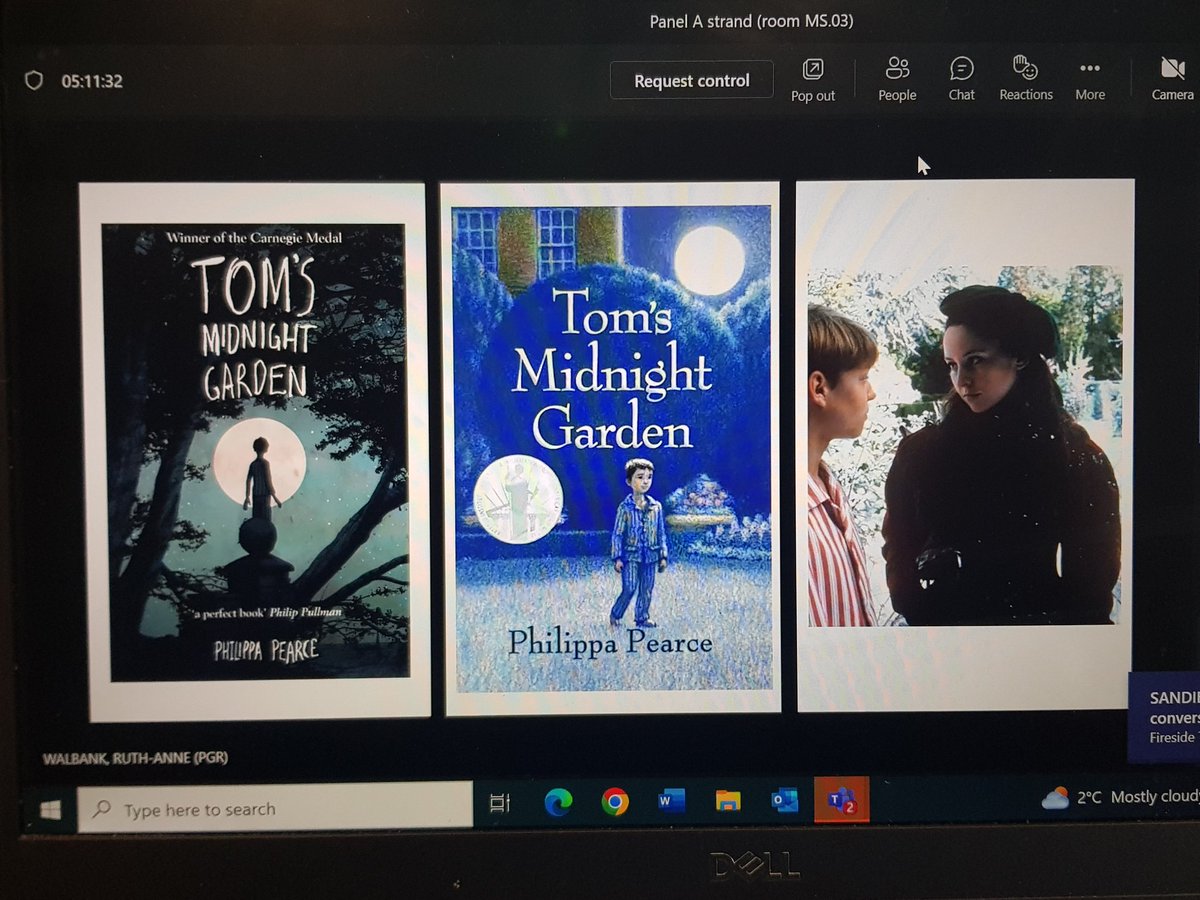The width and height of the screenshot is (1200, 900).
Task: Switch to Microsoft Teams in the taskbar
Action: pos(841,799)
